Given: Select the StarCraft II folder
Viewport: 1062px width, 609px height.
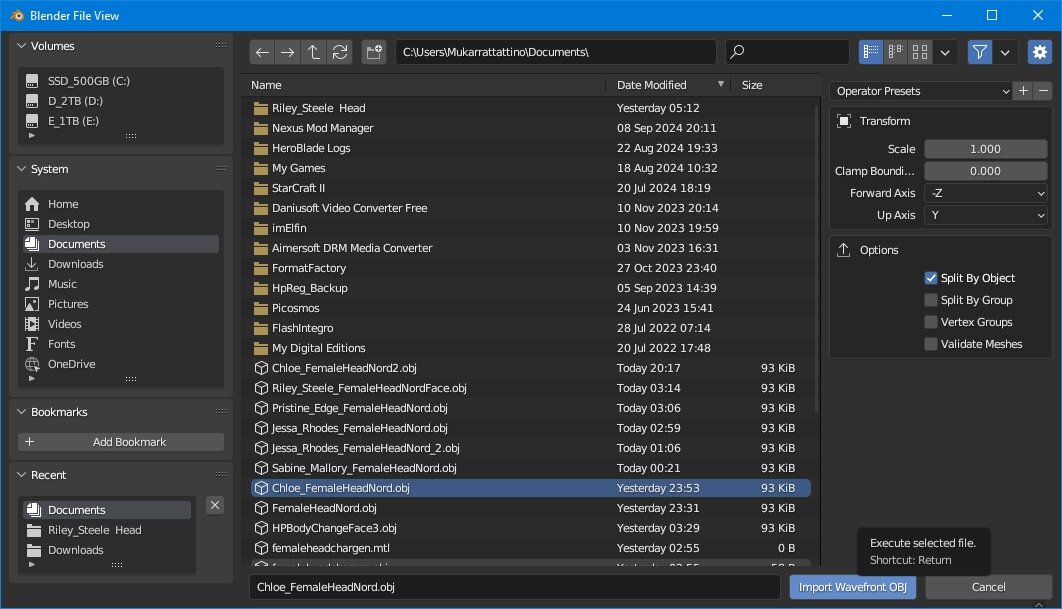Looking at the screenshot, I should [531, 188].
